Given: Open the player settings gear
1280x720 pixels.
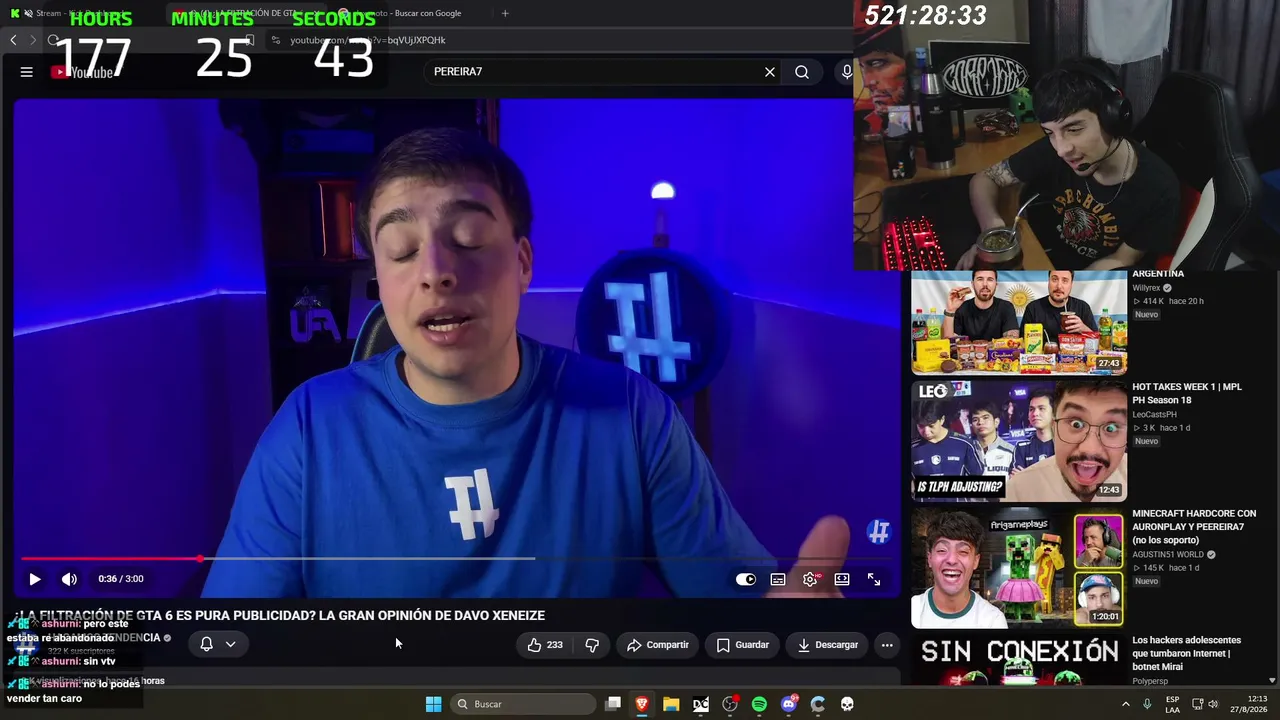Looking at the screenshot, I should (x=810, y=579).
